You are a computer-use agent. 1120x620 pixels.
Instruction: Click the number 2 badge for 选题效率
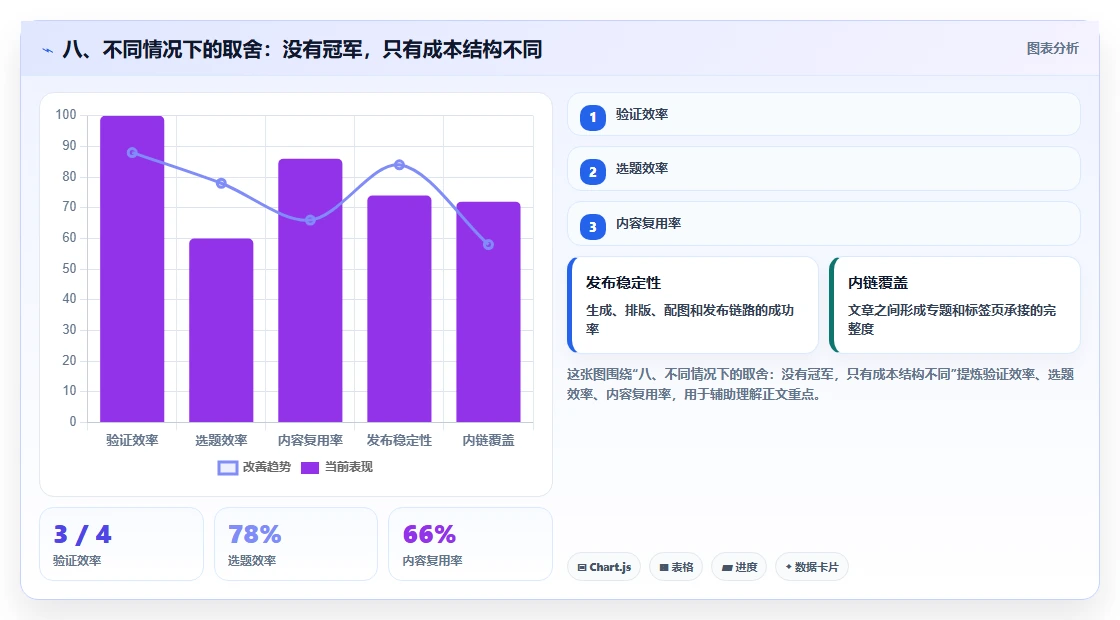coord(592,172)
